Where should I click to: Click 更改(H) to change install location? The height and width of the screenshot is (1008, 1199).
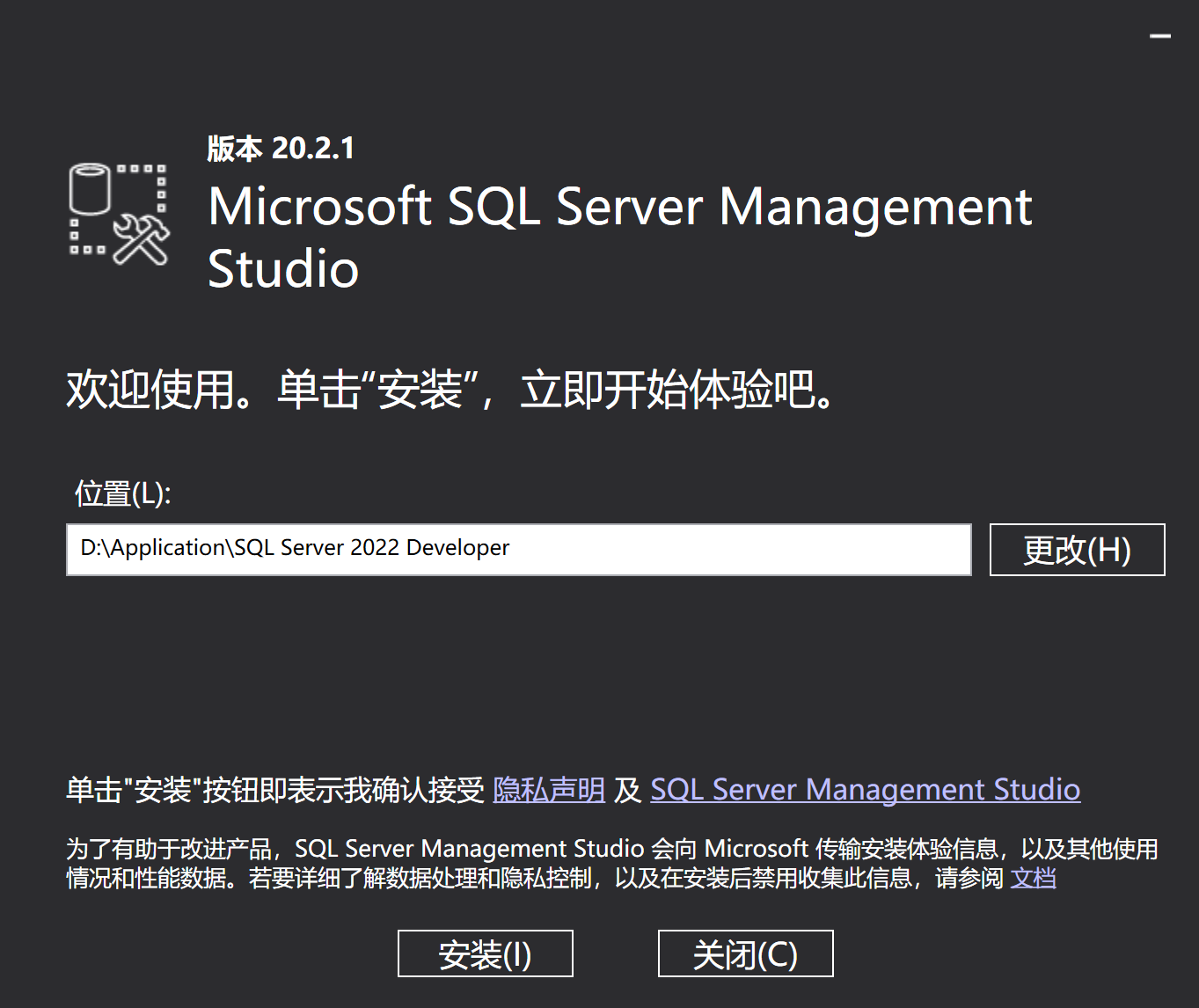1076,549
